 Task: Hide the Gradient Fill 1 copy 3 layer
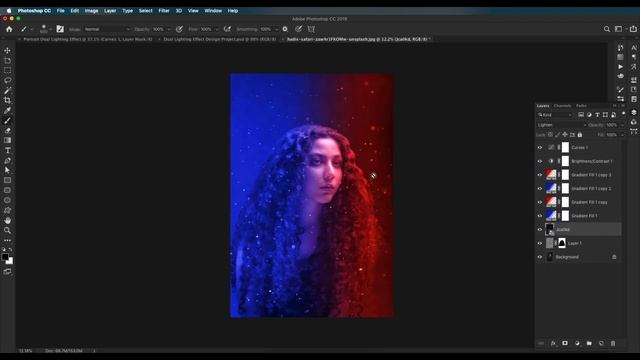coord(540,175)
